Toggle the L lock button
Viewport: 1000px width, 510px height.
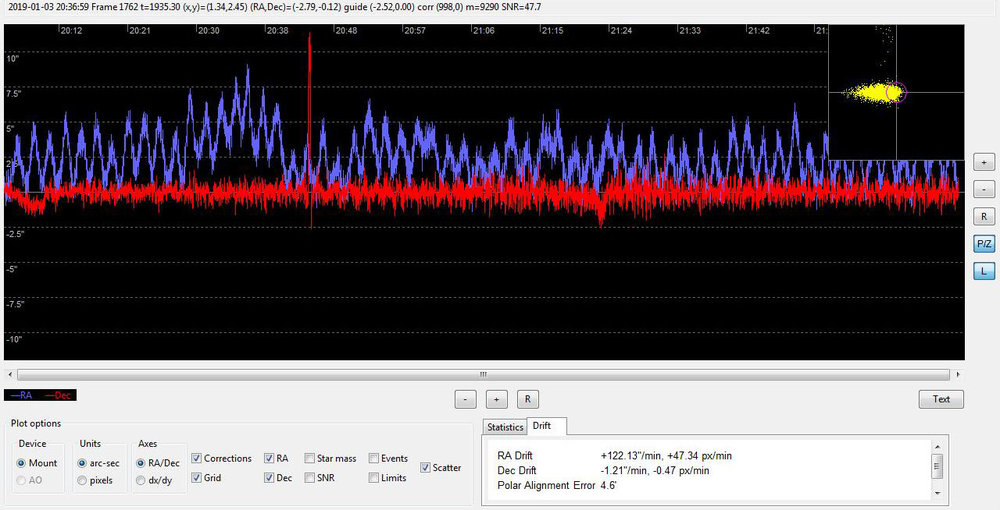pyautogui.click(x=983, y=271)
